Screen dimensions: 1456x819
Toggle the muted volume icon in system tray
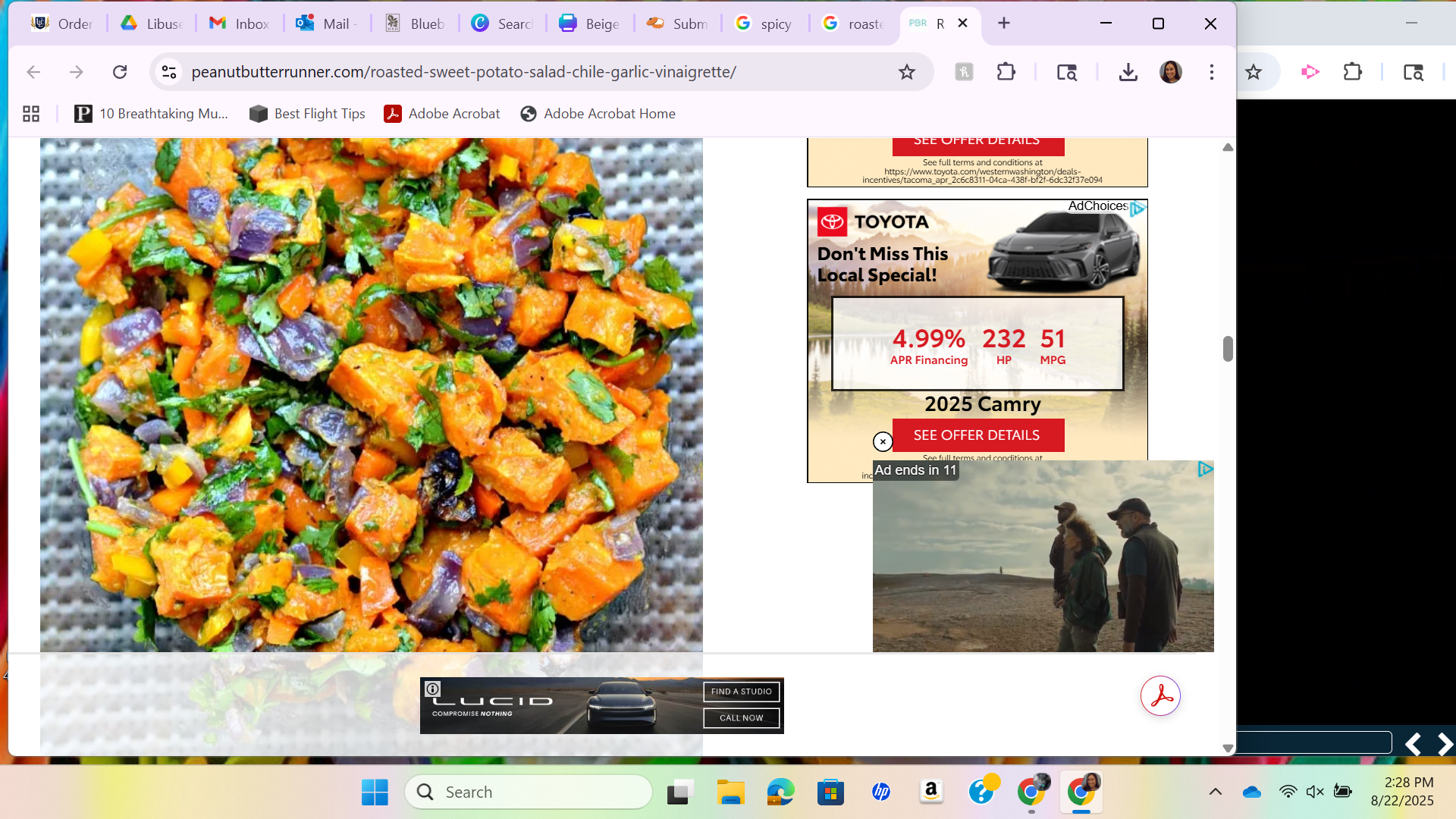[1315, 792]
